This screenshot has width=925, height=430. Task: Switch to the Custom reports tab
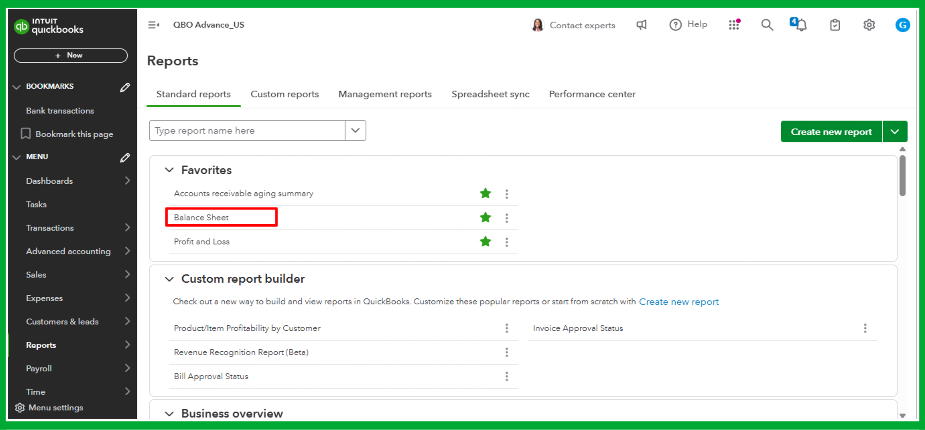pyautogui.click(x=284, y=94)
